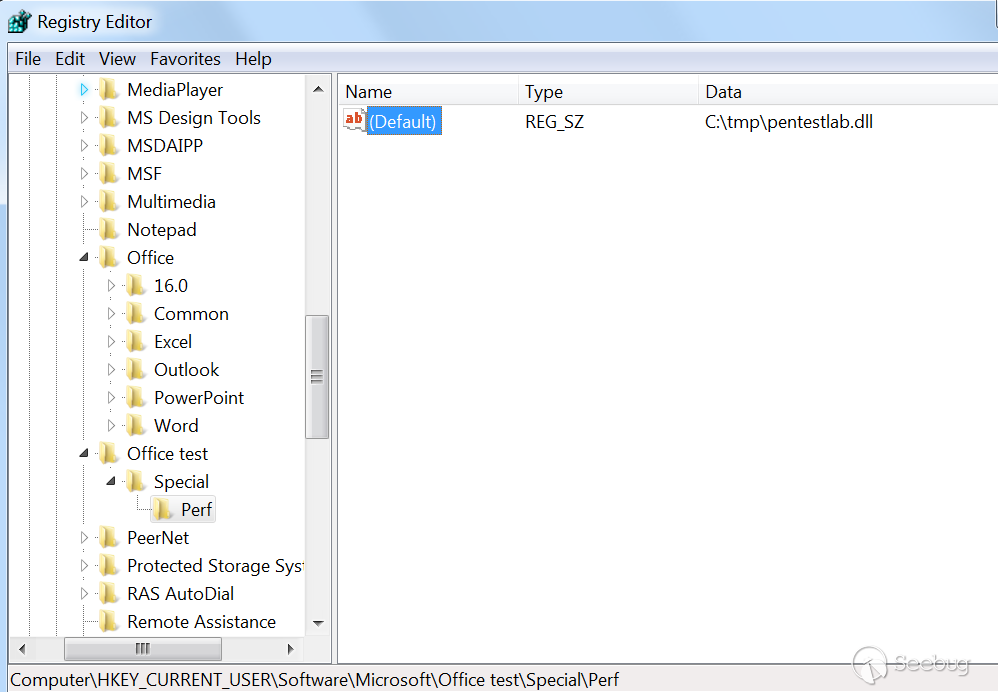Click the MS Design Tools folder icon
Viewport: 998px width, 692px height.
pyautogui.click(x=109, y=118)
